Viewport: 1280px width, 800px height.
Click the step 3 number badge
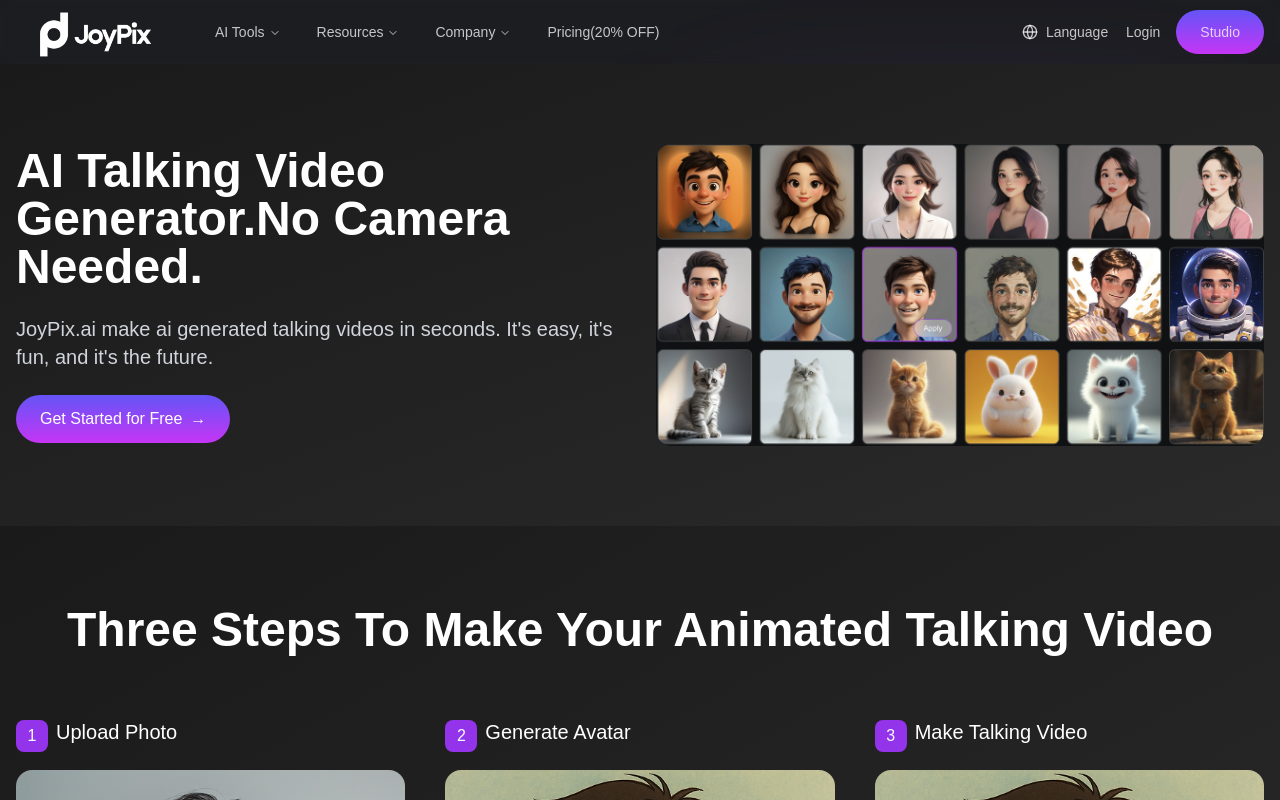point(890,736)
